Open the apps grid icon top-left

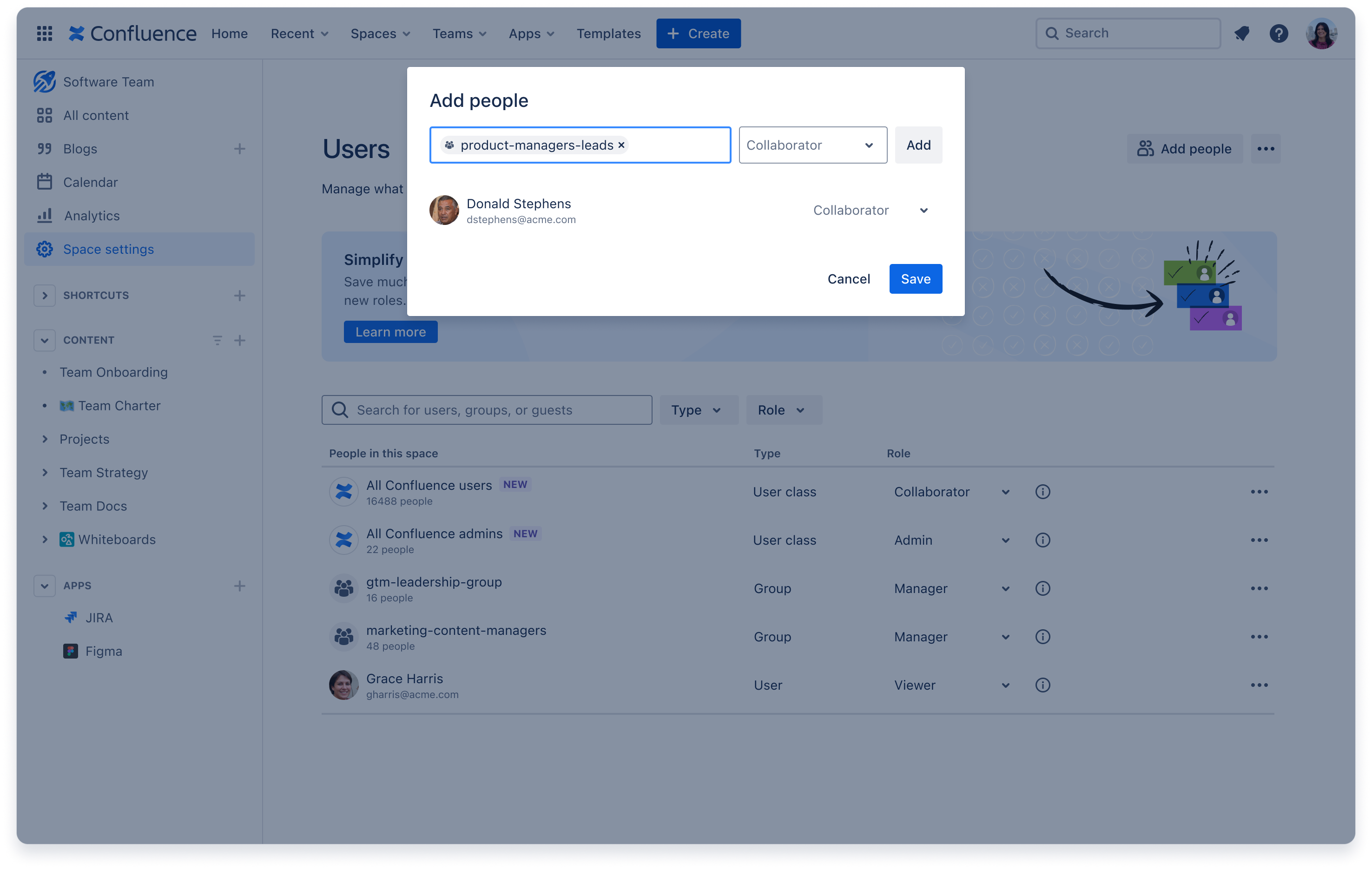click(44, 33)
